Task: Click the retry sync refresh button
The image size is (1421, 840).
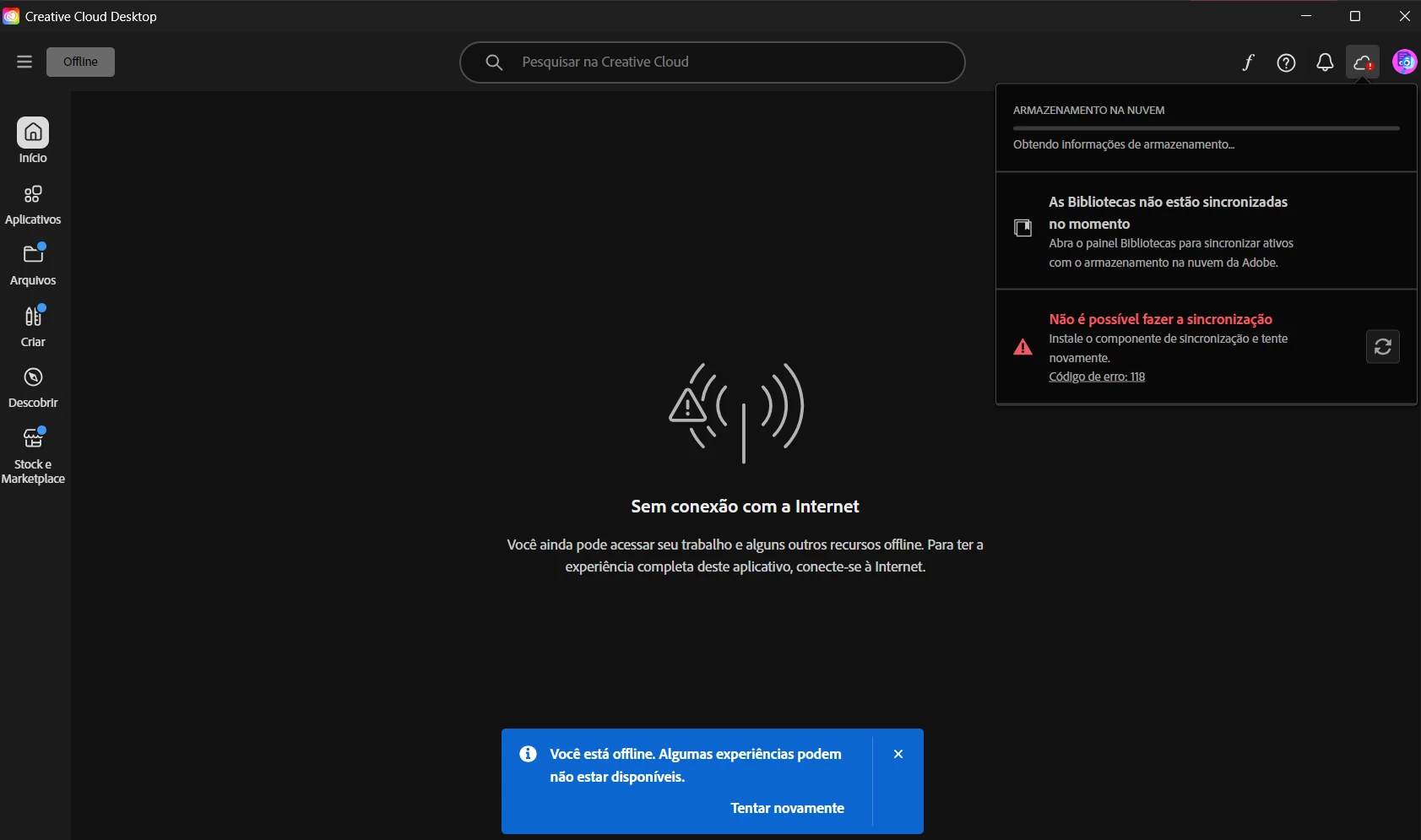Action: coord(1382,347)
